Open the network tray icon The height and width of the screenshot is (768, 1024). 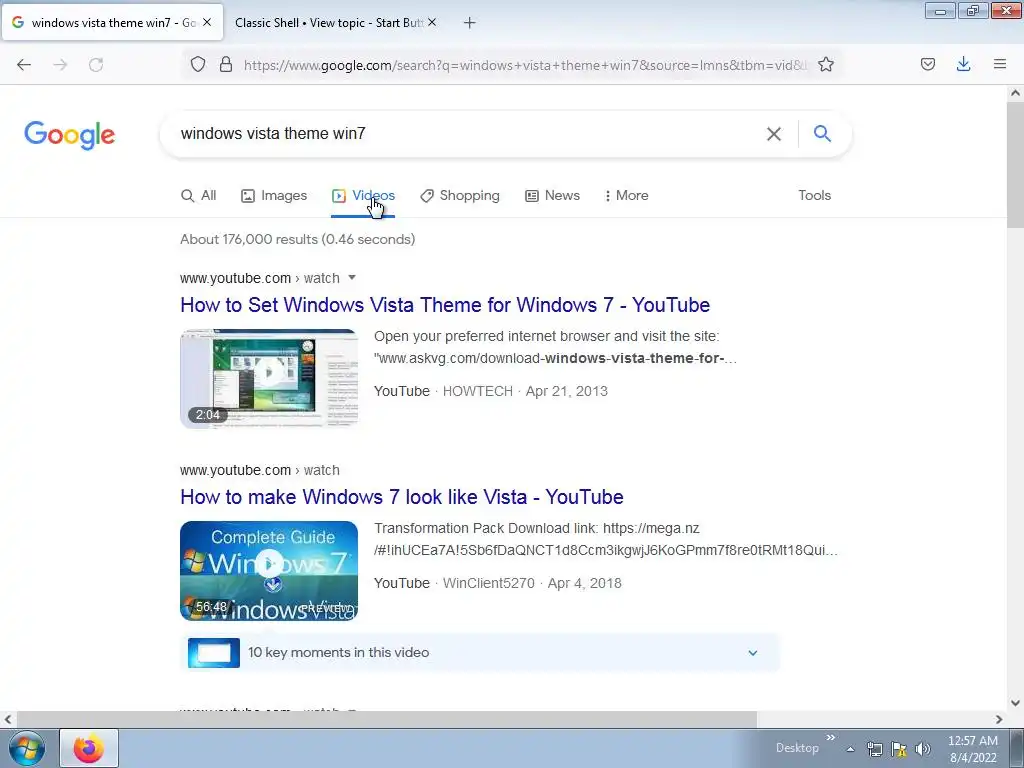click(874, 749)
